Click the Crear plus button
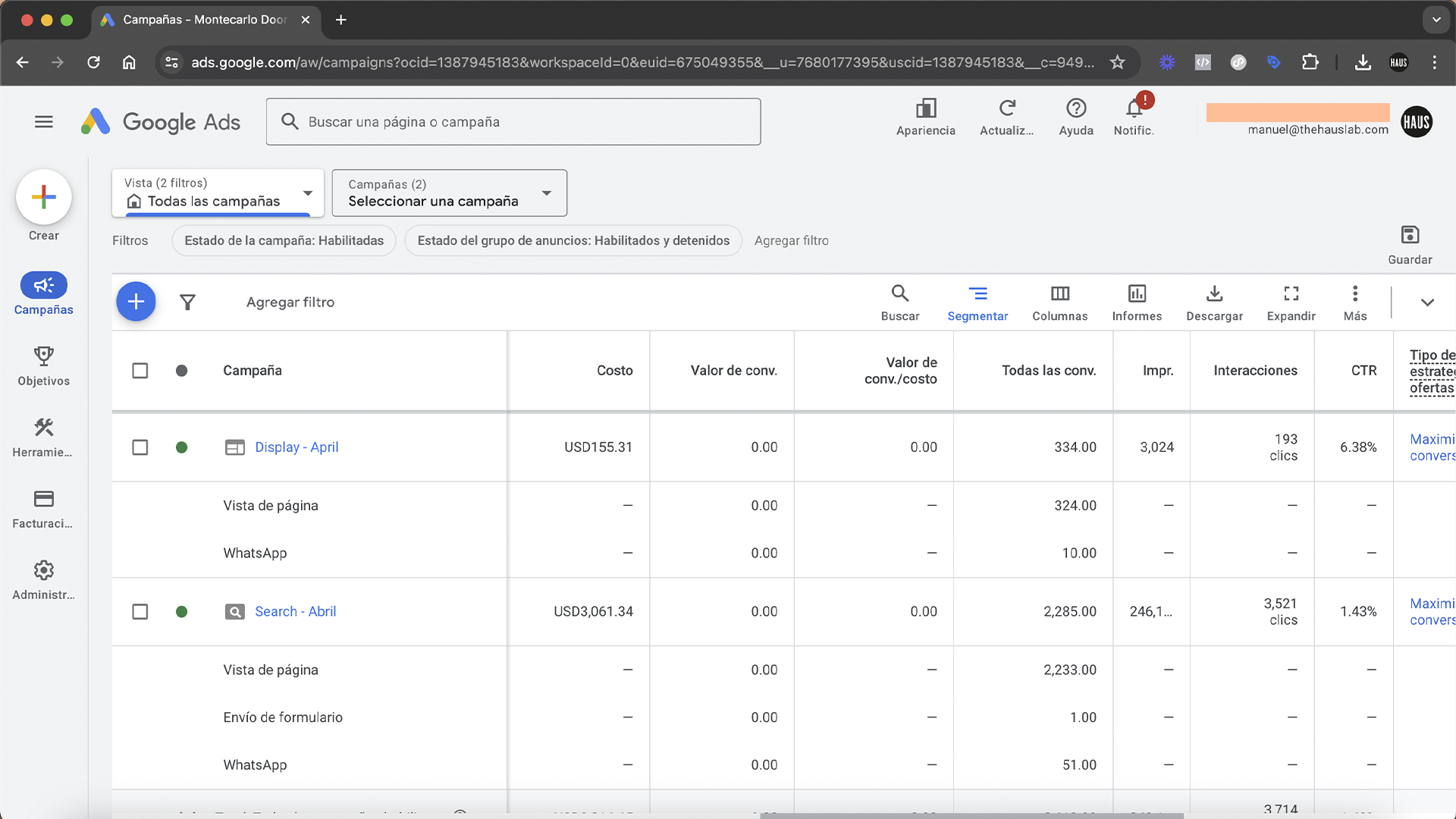The height and width of the screenshot is (819, 1456). point(44,197)
